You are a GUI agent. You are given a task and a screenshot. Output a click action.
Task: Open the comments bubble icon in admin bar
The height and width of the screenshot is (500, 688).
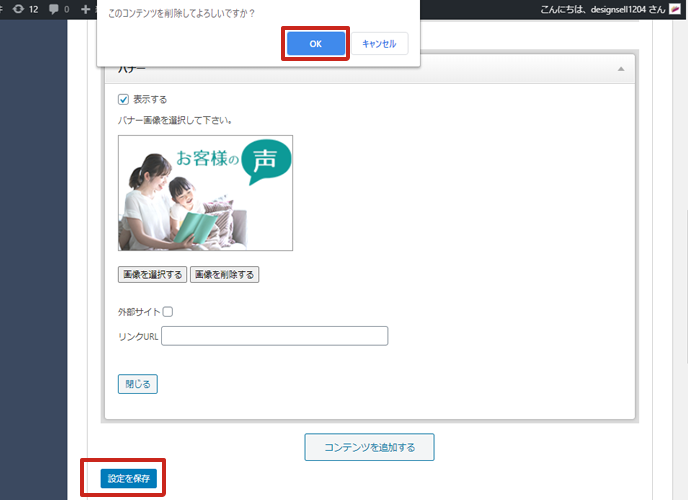click(x=54, y=9)
